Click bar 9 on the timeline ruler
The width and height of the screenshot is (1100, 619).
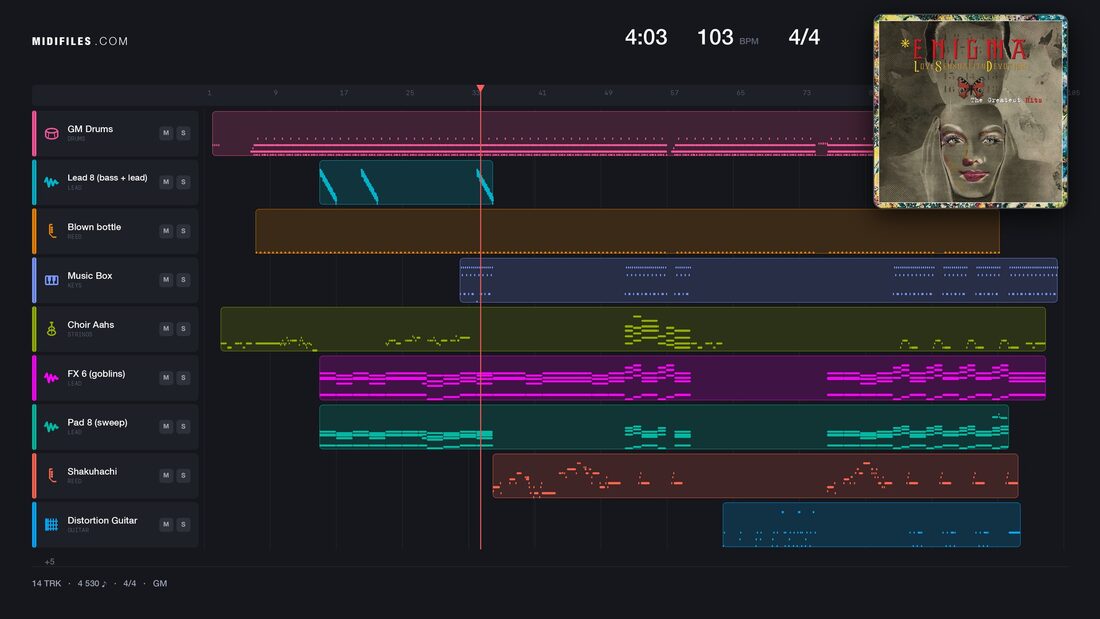click(x=276, y=93)
